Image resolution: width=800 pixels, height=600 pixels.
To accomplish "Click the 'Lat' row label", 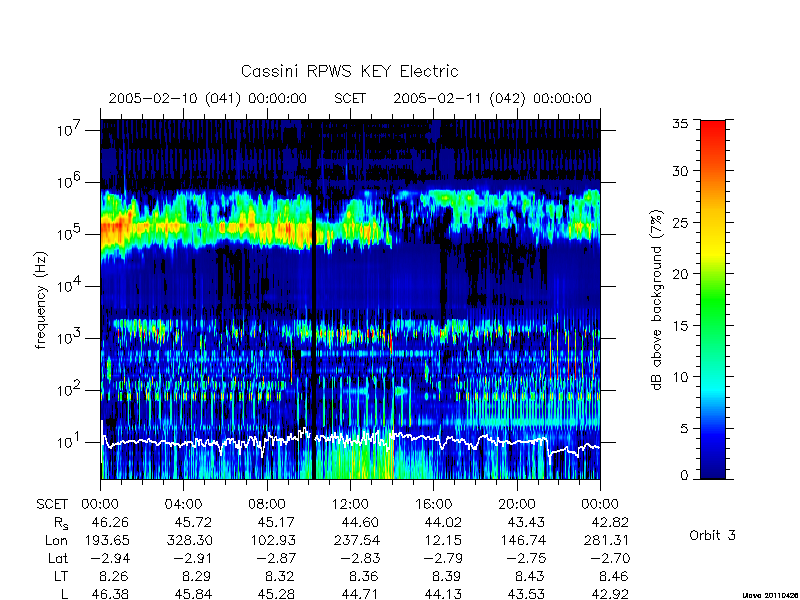I will click(x=58, y=558).
